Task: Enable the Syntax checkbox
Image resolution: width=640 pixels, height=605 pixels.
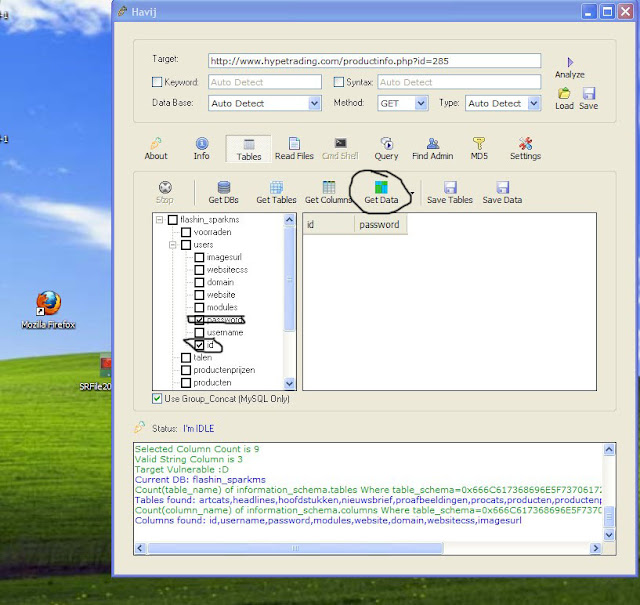Action: pos(338,82)
